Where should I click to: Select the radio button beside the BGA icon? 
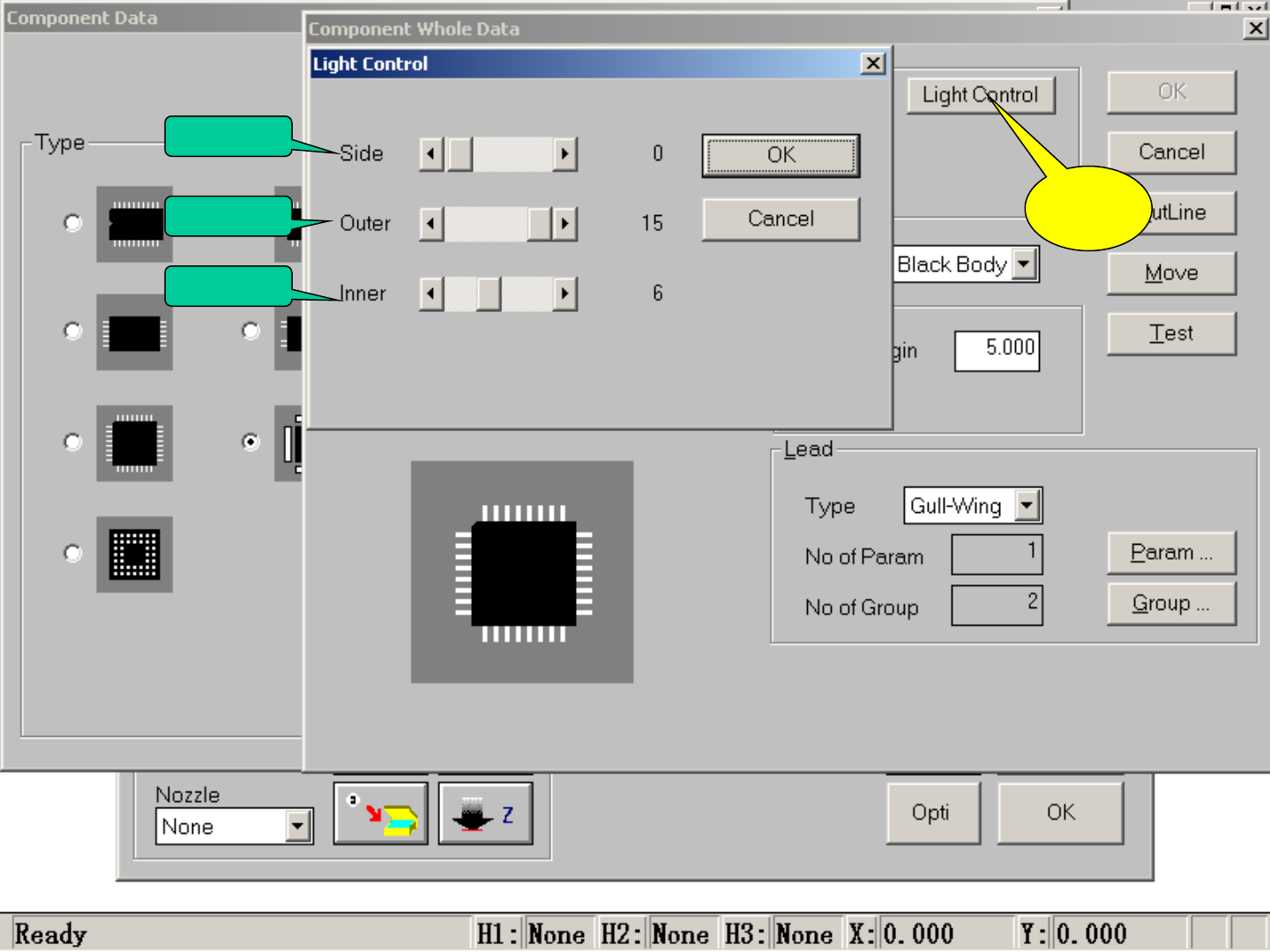click(73, 554)
